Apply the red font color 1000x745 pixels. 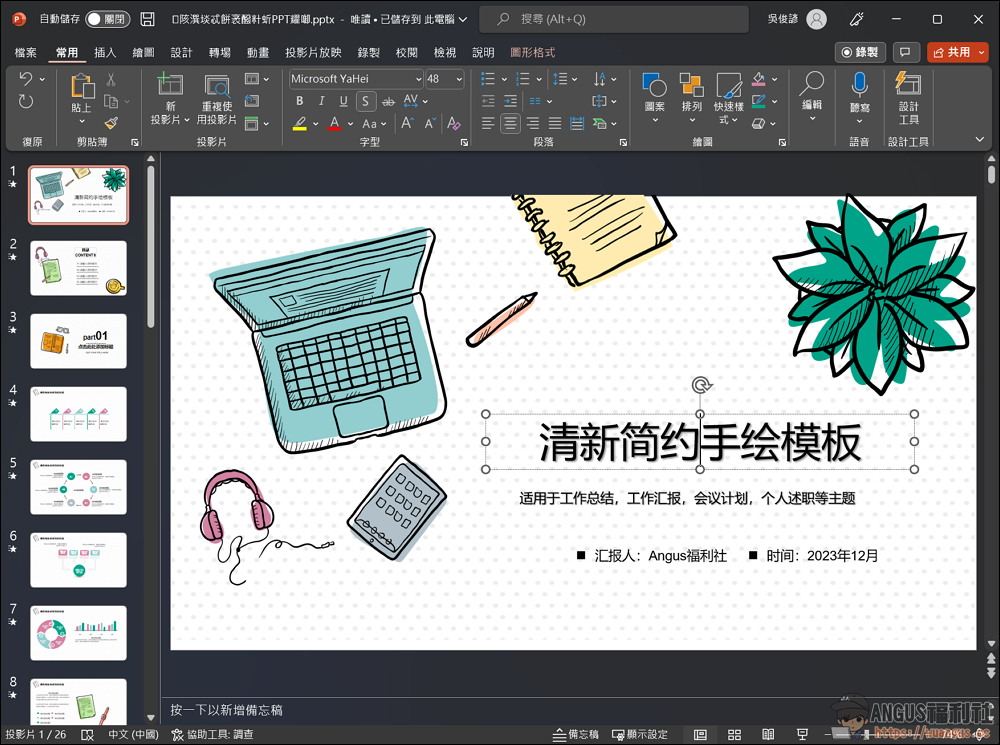click(334, 123)
